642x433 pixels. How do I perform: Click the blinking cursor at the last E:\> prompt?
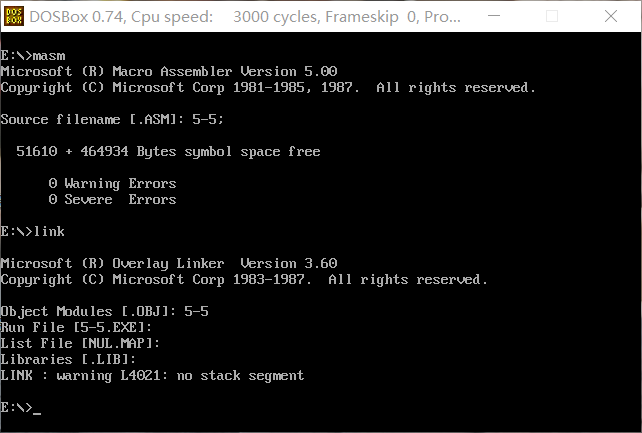tap(37, 408)
